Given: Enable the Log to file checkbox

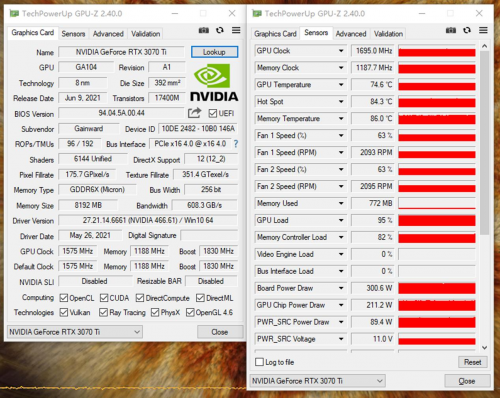Looking at the screenshot, I should [x=259, y=362].
